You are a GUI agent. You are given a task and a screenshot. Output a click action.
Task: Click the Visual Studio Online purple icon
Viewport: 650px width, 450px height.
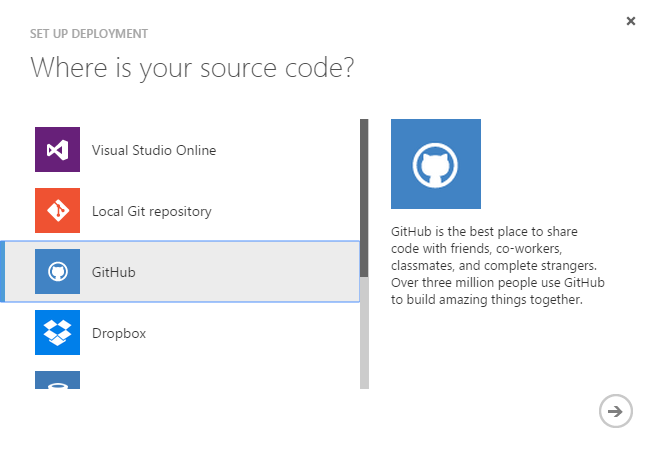click(57, 150)
